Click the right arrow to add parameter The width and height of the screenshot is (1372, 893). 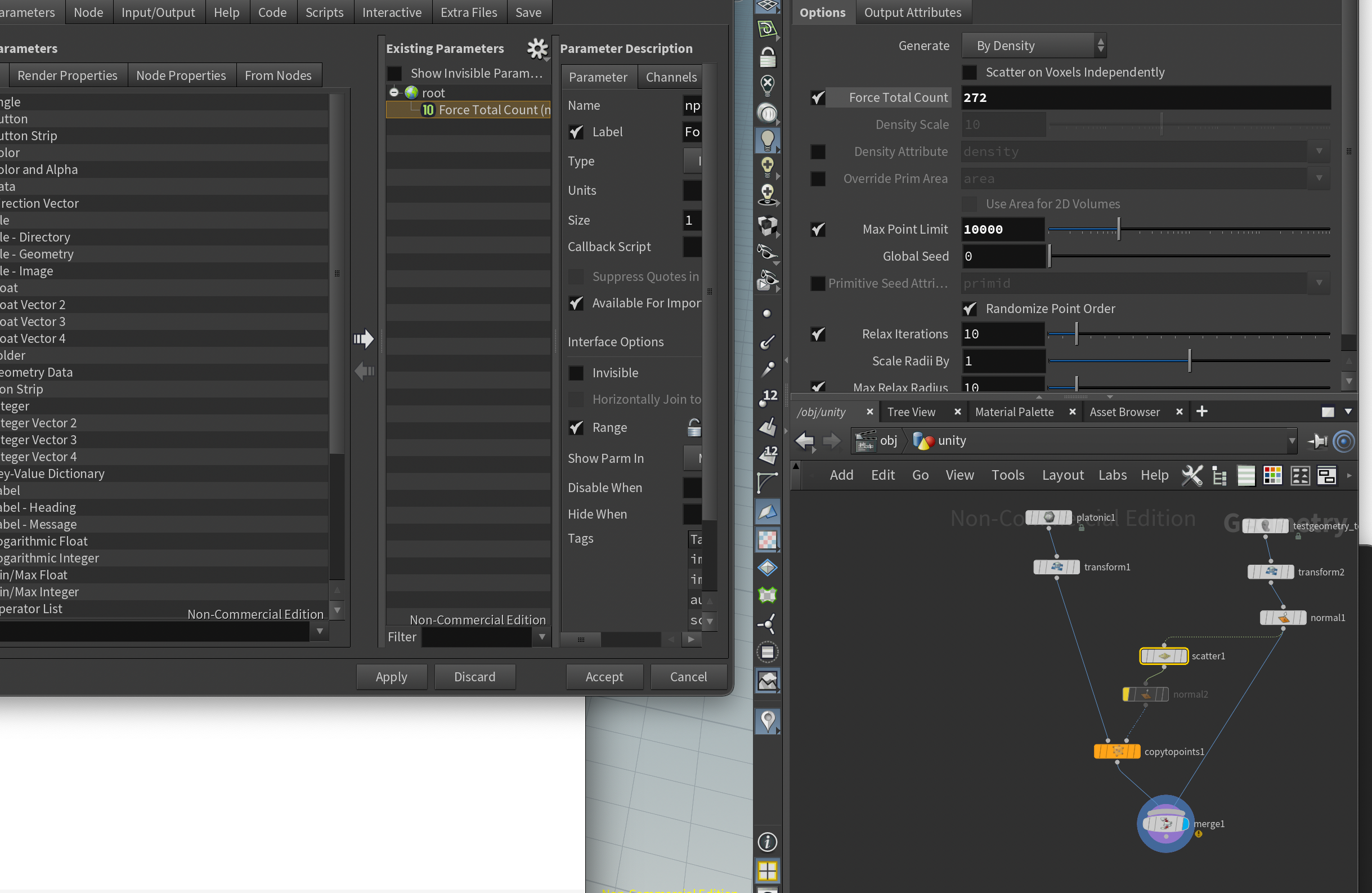tap(364, 338)
